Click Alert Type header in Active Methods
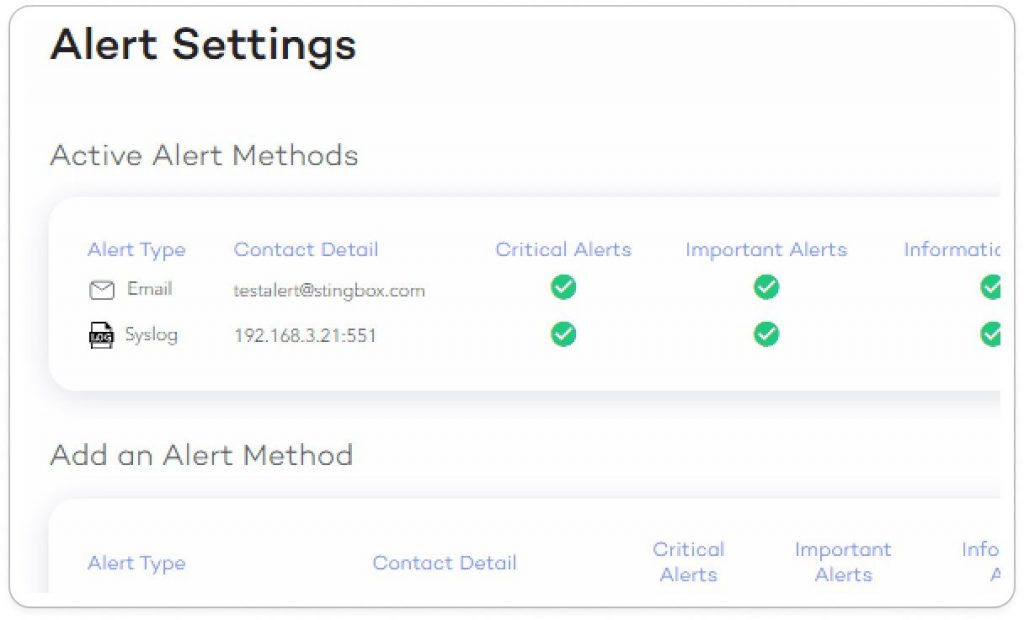The width and height of the screenshot is (1024, 620). (136, 250)
